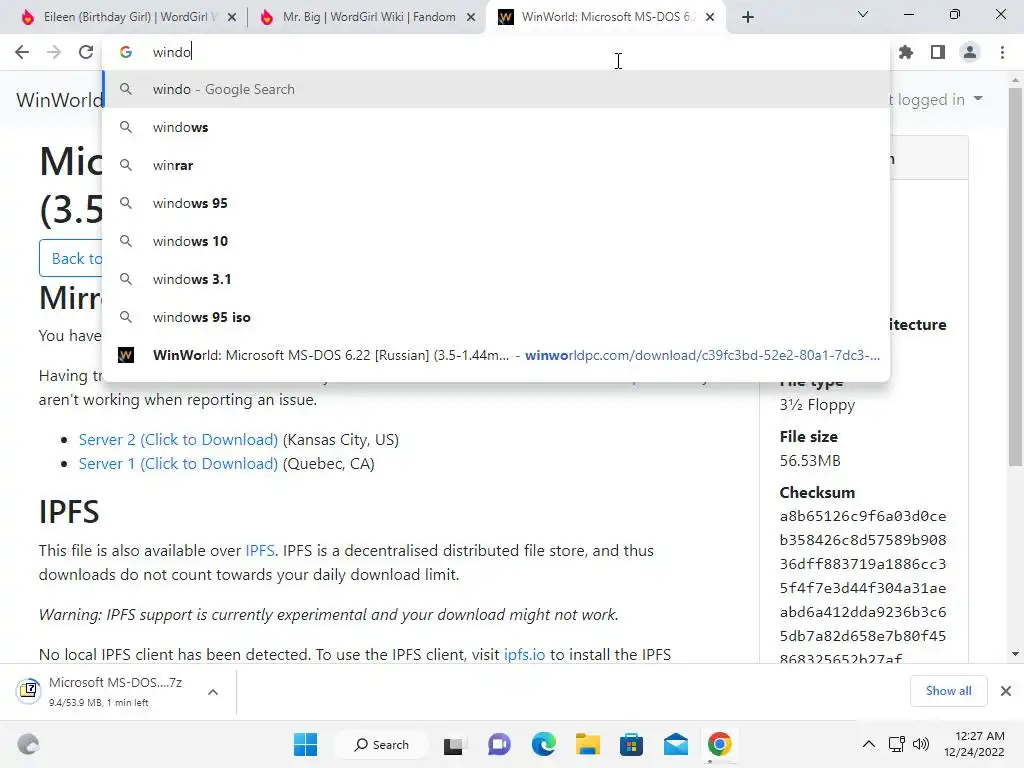Launch the Chat app on taskbar
Screen dimensions: 1024x768
coord(499,744)
